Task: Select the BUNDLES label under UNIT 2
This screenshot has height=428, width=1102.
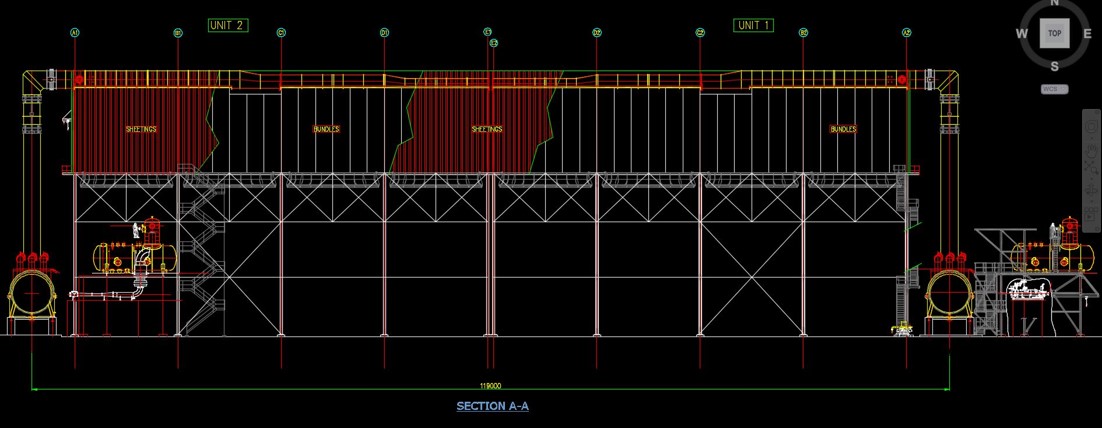Action: click(326, 129)
